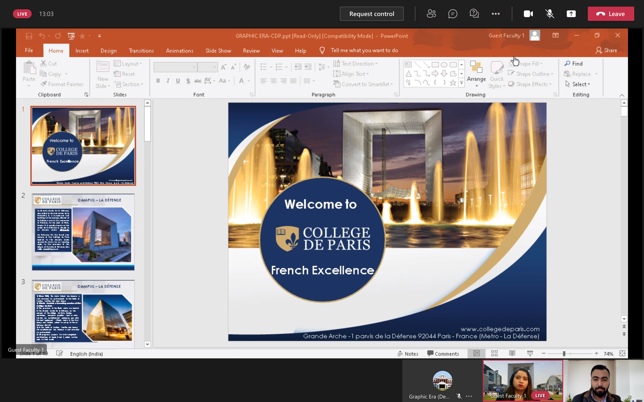The width and height of the screenshot is (644, 402).
Task: Open Teams more actions ellipsis menu
Action: [496, 14]
